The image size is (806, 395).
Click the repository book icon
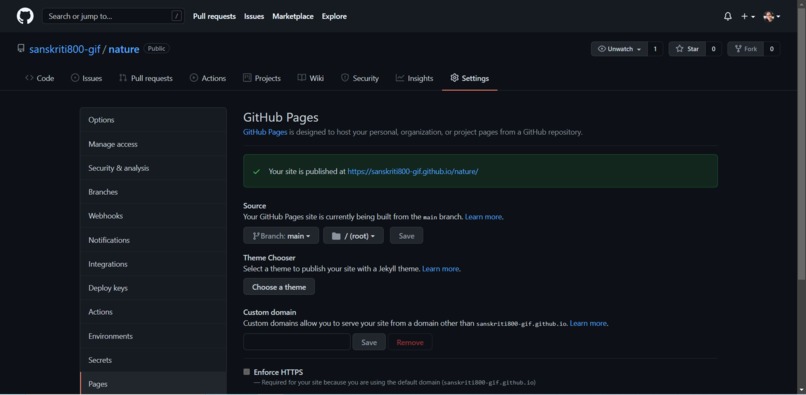[21, 48]
